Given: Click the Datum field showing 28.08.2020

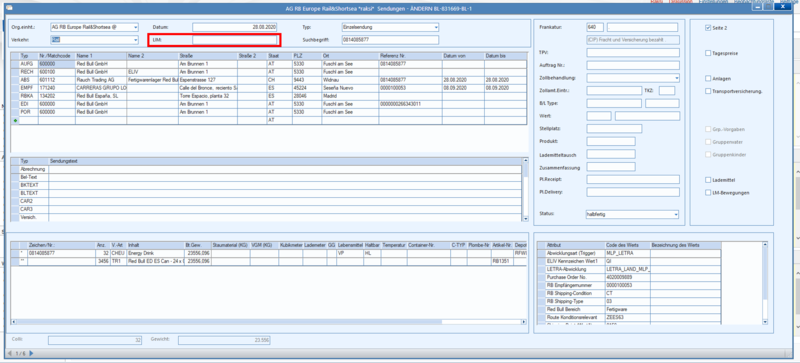Looking at the screenshot, I should (x=235, y=27).
